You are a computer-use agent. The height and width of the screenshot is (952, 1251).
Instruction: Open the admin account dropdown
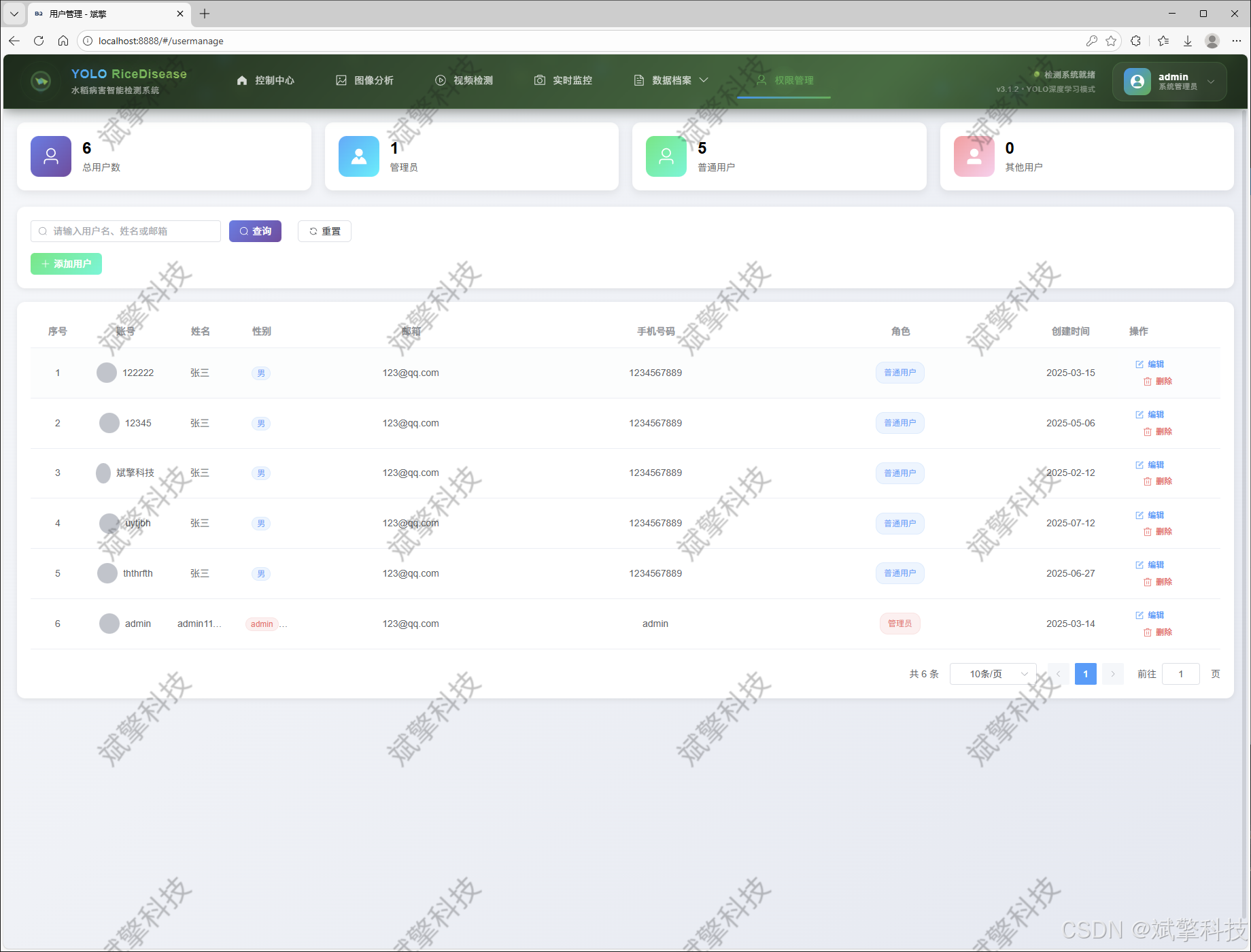(1169, 82)
